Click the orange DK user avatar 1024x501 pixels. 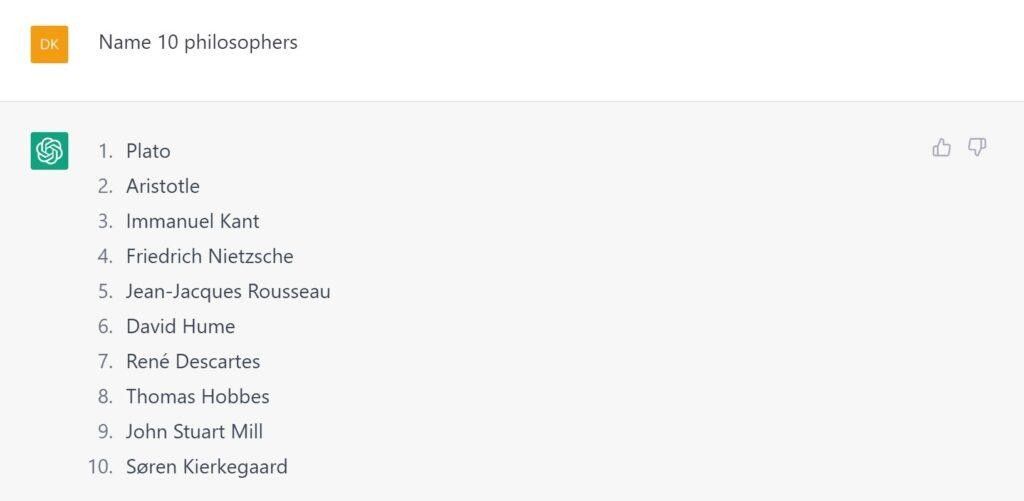[49, 44]
